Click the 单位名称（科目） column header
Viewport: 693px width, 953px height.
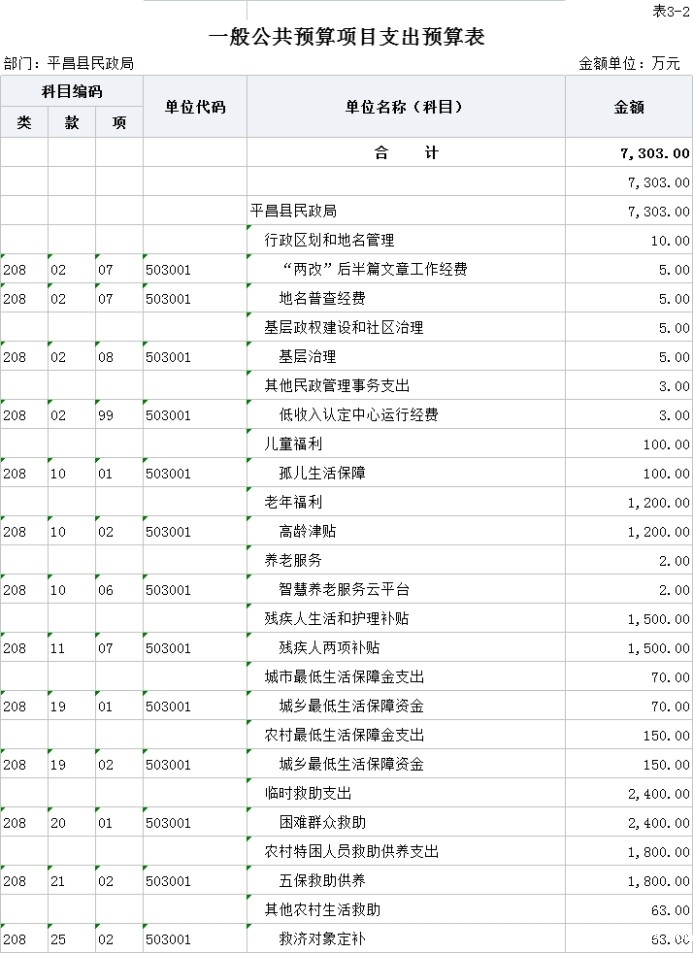[405, 107]
